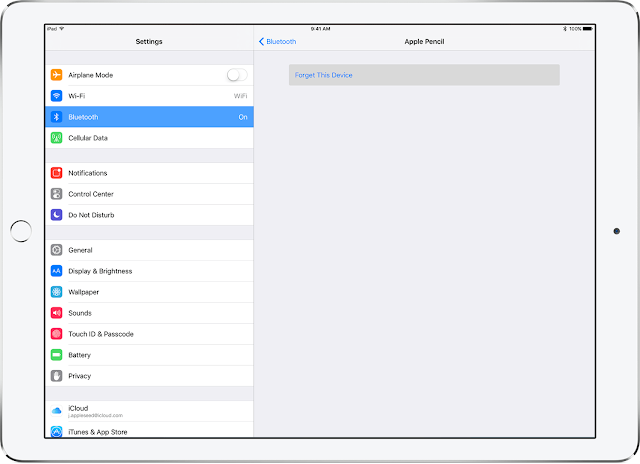Image resolution: width=640 pixels, height=464 pixels.
Task: Open Control Center settings
Action: (149, 194)
